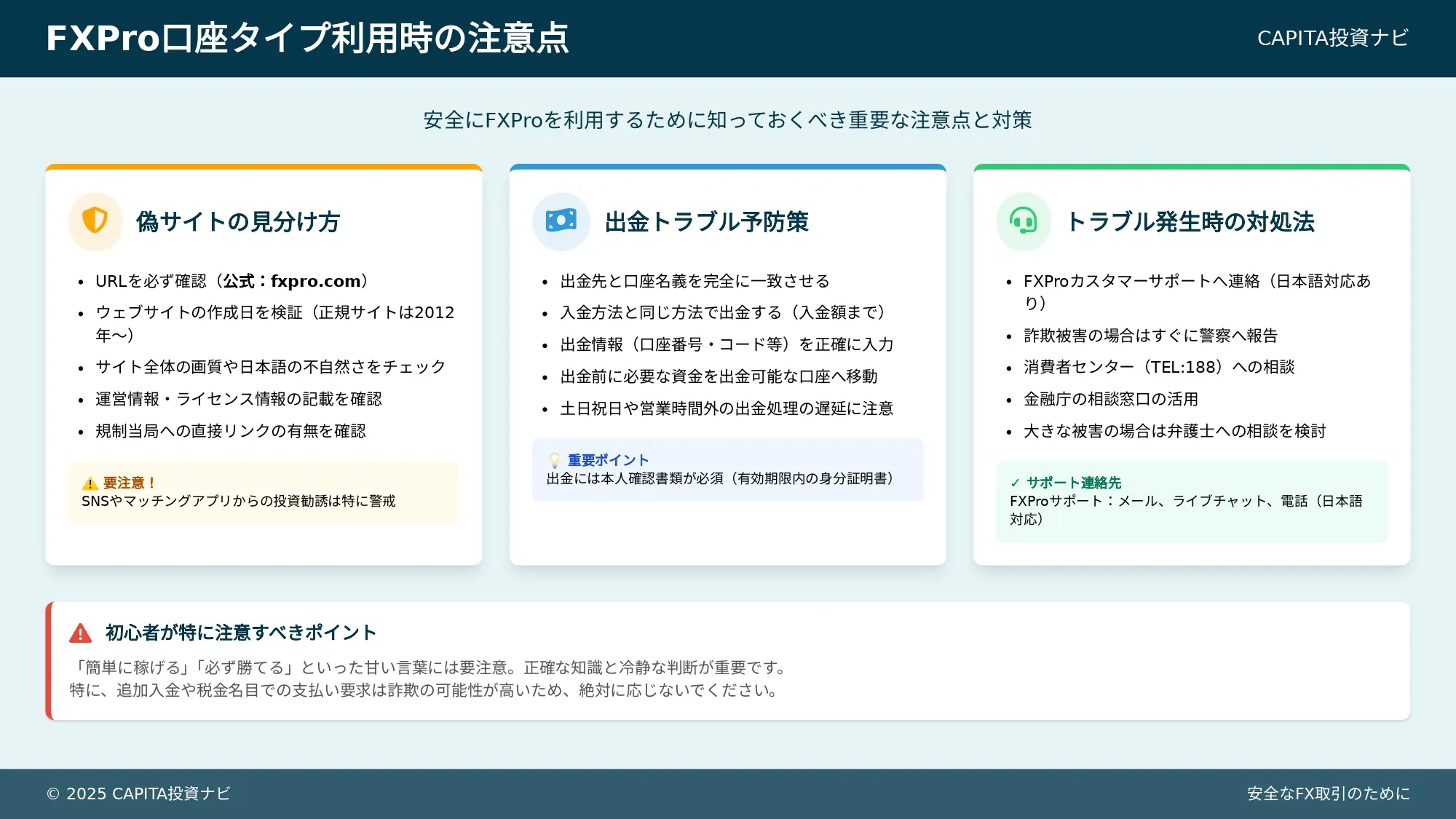Click the footer text 安全なFX取引のために
Image resolution: width=1456 pixels, height=819 pixels.
[x=1329, y=794]
